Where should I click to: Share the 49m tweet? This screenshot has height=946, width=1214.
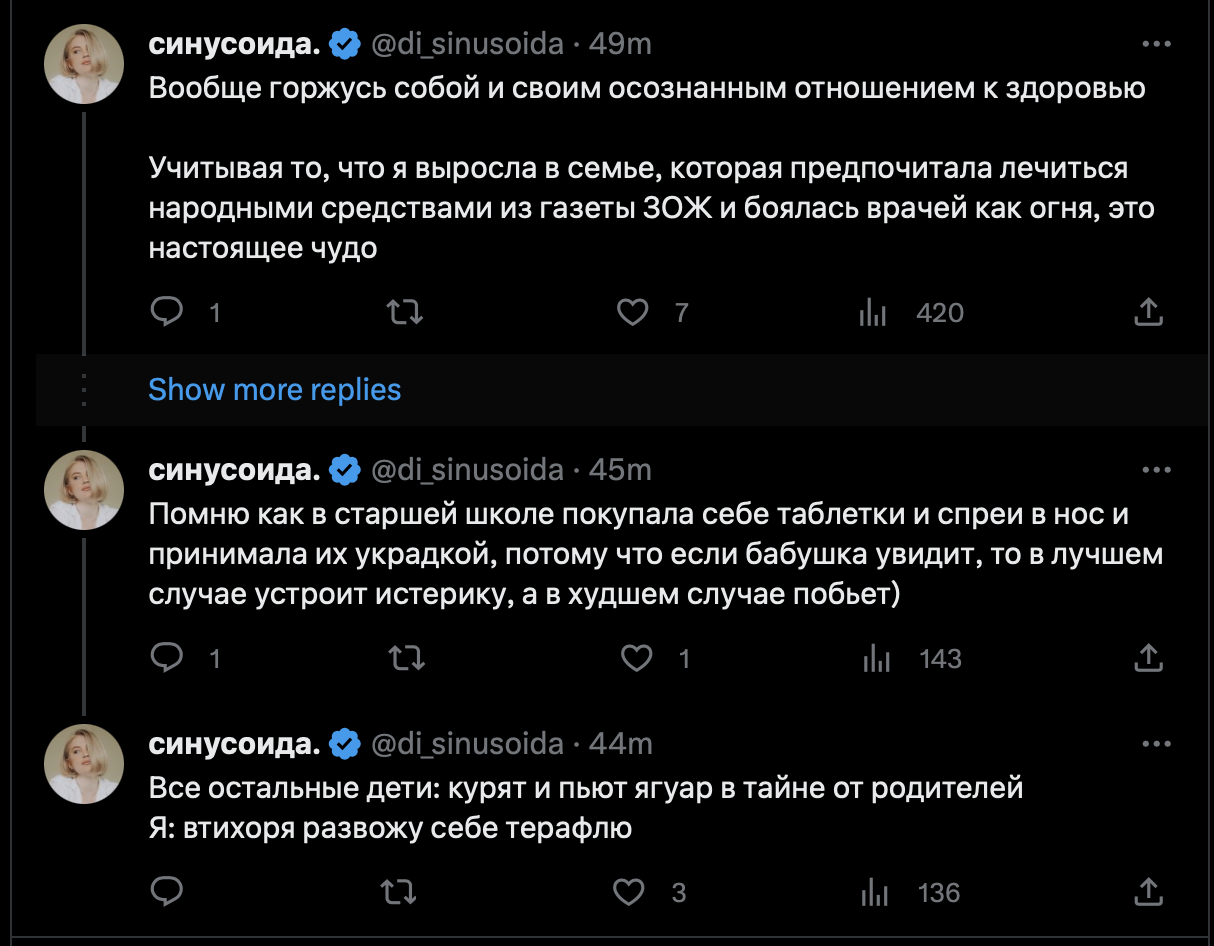(x=1149, y=313)
